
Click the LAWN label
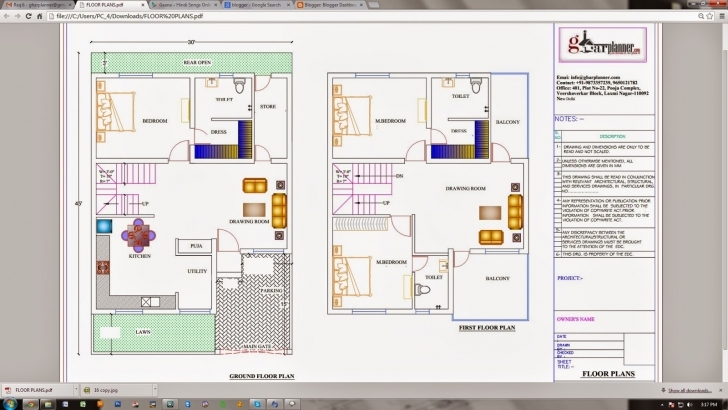coord(143,332)
